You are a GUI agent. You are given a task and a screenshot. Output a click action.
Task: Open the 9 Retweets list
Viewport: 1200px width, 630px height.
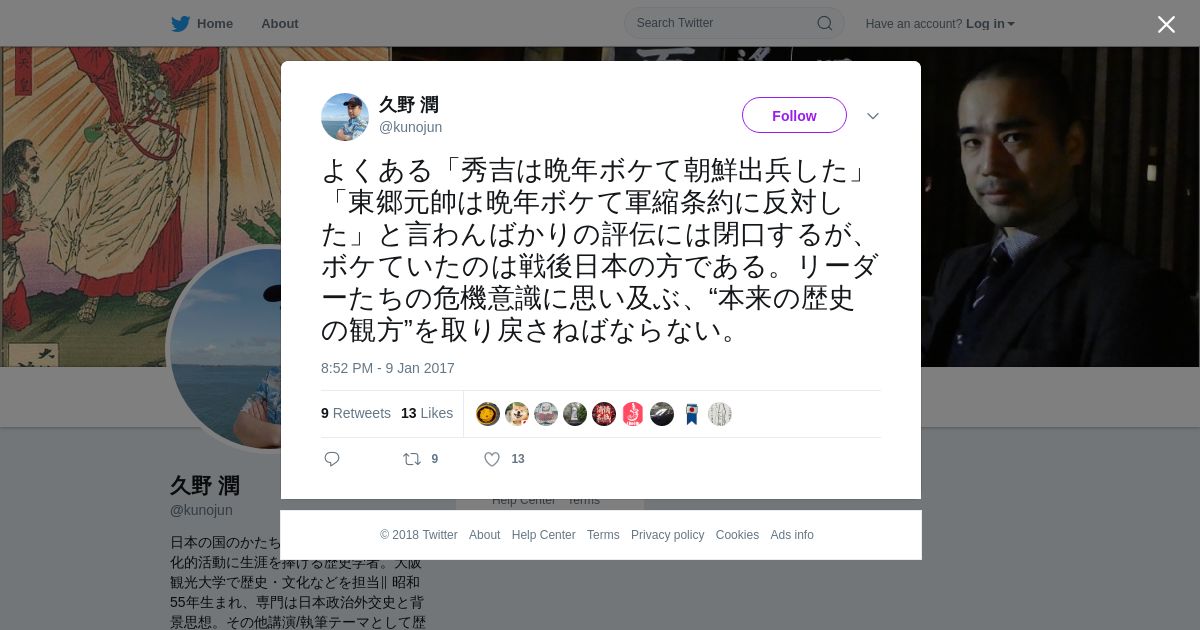(x=356, y=413)
